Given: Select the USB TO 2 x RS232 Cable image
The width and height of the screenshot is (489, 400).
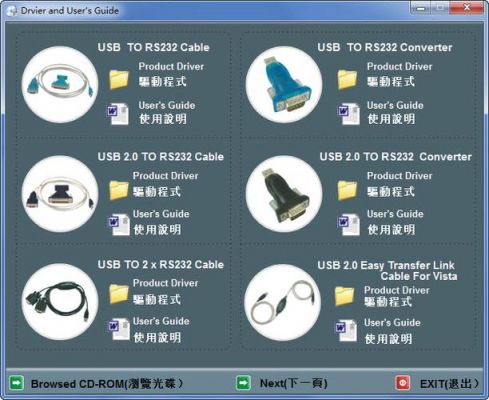Looking at the screenshot, I should point(60,302).
